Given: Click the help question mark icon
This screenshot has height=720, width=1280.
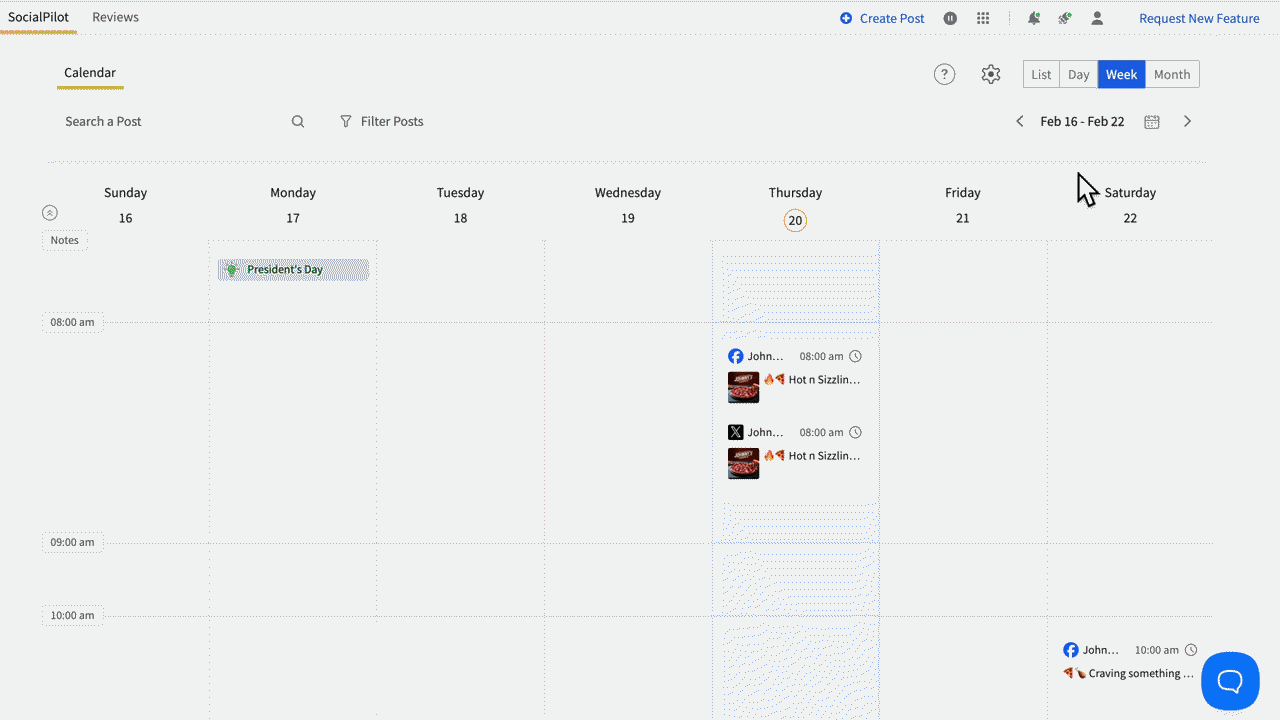Looking at the screenshot, I should [x=944, y=74].
